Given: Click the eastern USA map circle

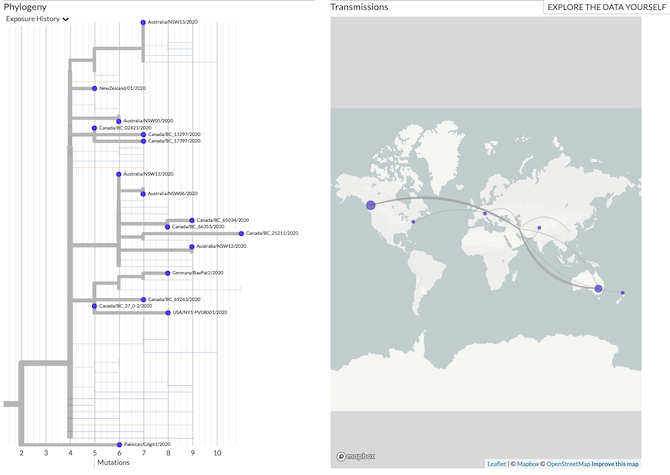Looking at the screenshot, I should [x=413, y=222].
